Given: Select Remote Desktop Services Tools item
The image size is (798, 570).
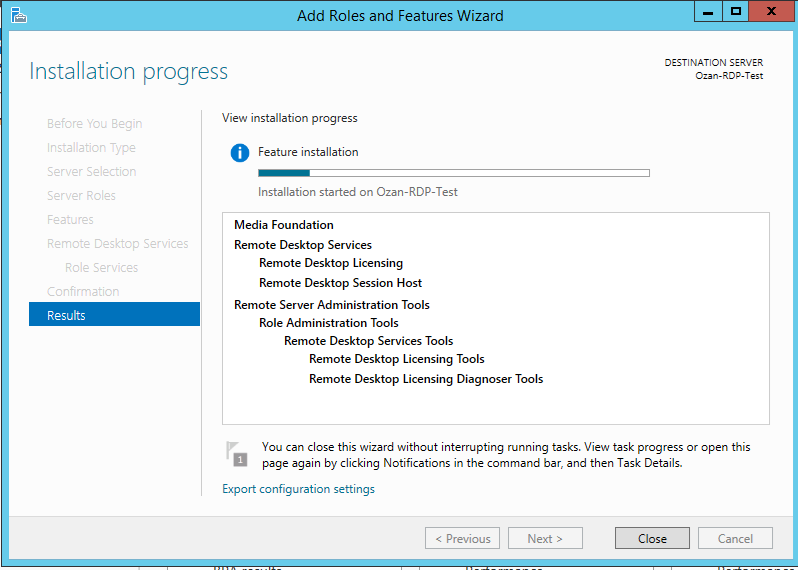Looking at the screenshot, I should 368,341.
